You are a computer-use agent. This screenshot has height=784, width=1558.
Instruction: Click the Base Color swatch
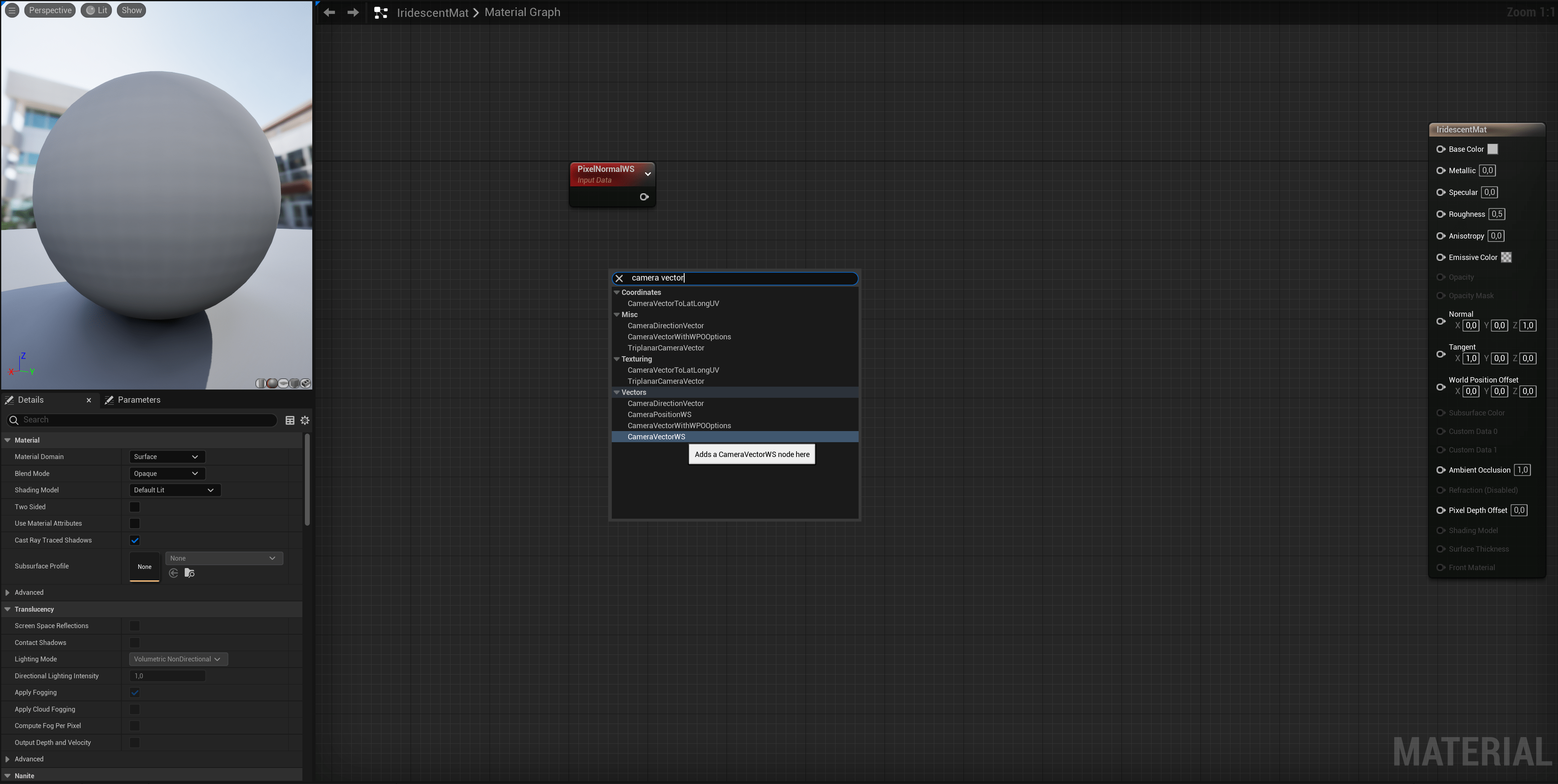tap(1493, 149)
